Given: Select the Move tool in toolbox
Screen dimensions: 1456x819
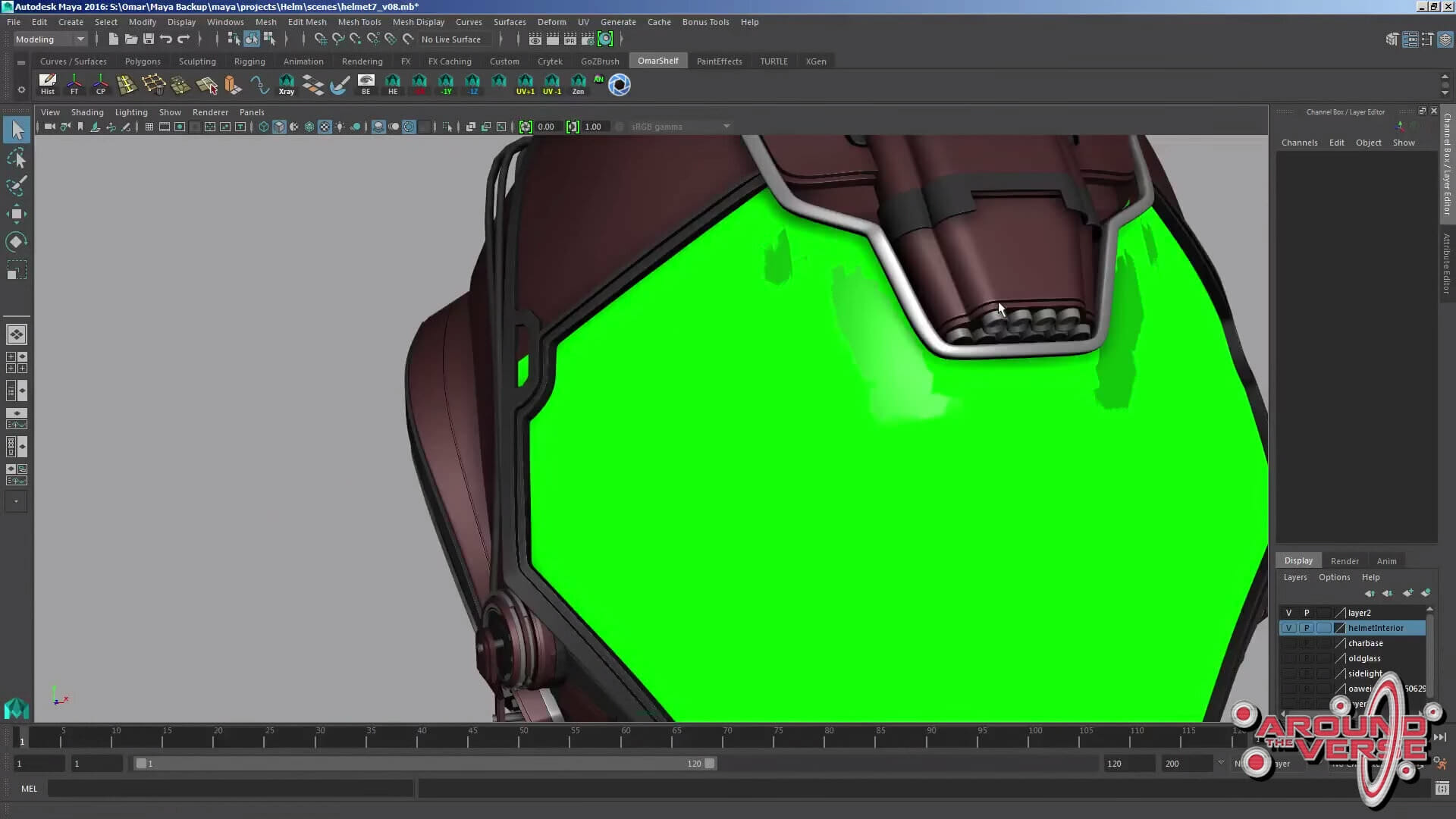Looking at the screenshot, I should 17,214.
